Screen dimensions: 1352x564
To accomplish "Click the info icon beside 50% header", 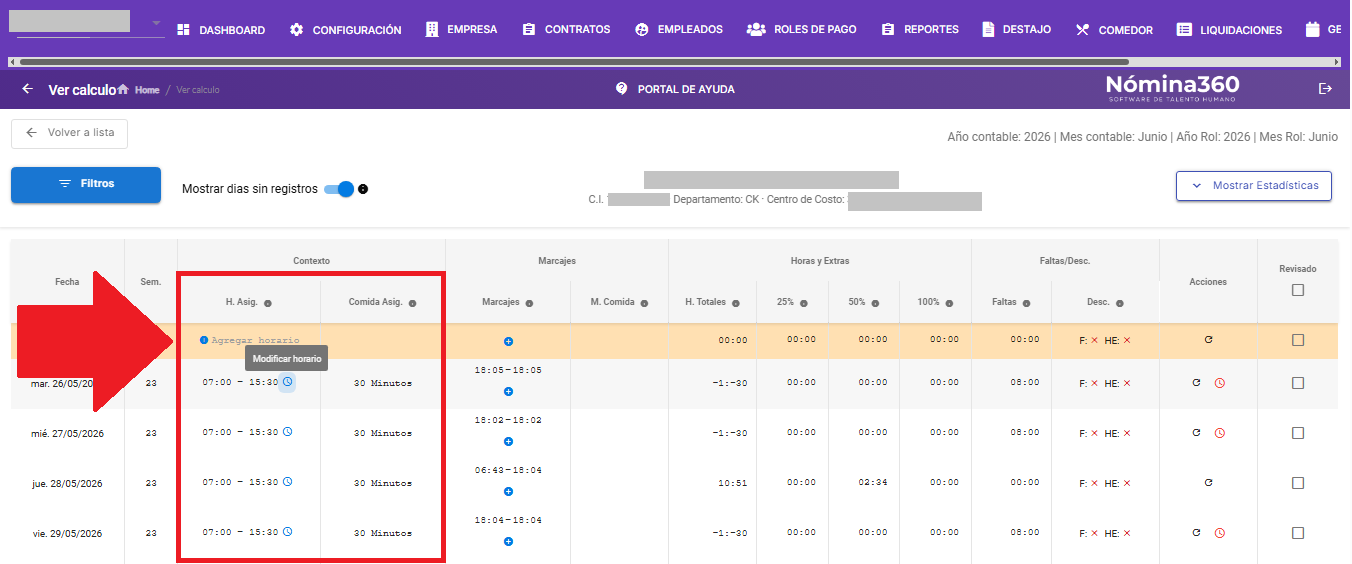I will point(874,303).
